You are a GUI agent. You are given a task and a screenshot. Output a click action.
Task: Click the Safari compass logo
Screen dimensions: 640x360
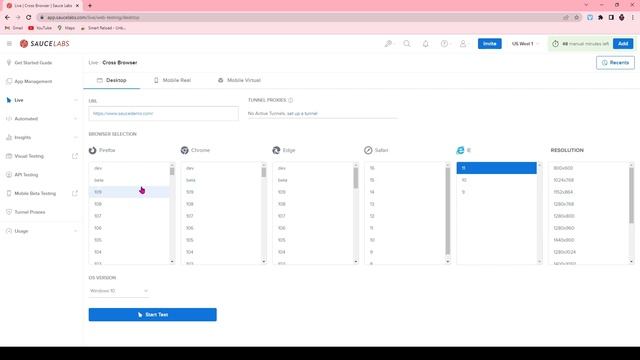pyautogui.click(x=368, y=150)
